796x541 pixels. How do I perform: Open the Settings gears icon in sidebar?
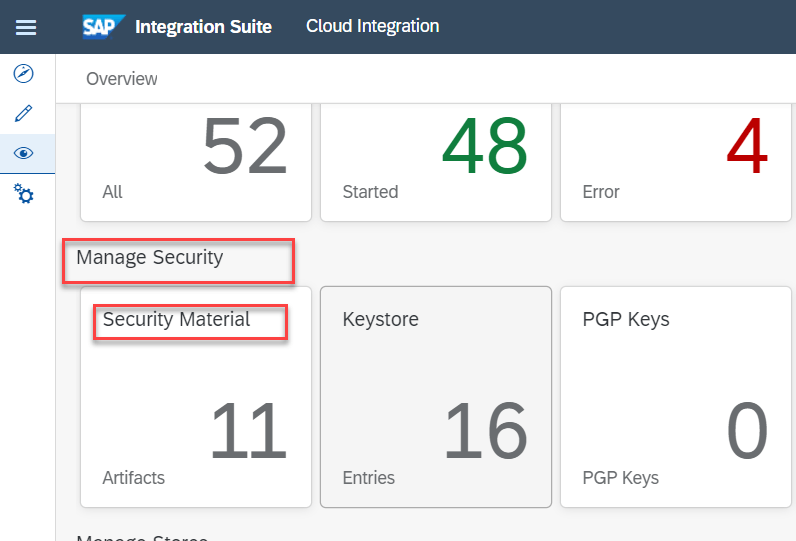[24, 193]
